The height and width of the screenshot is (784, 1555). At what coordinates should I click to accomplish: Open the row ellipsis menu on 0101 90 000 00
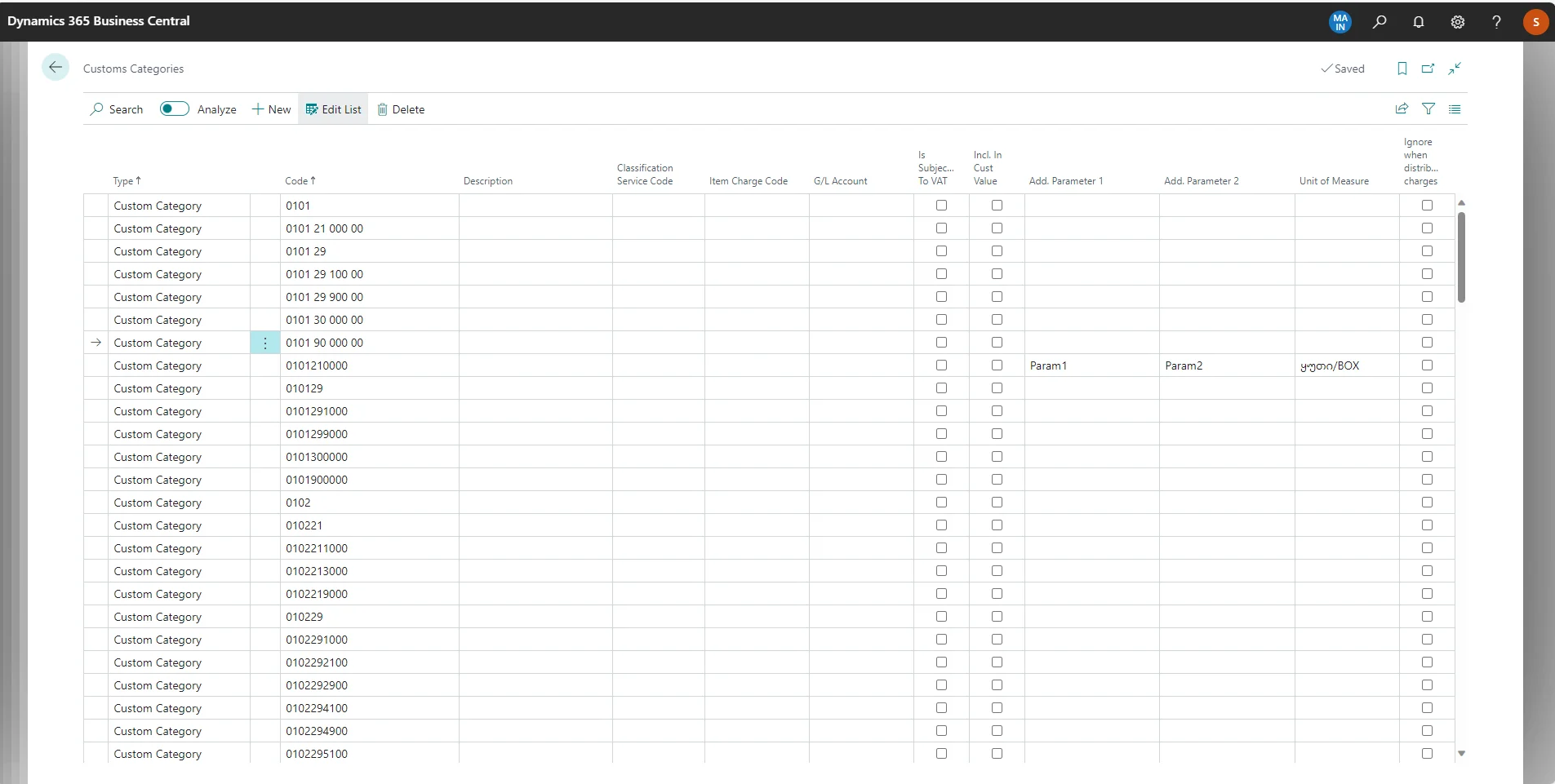[x=264, y=343]
